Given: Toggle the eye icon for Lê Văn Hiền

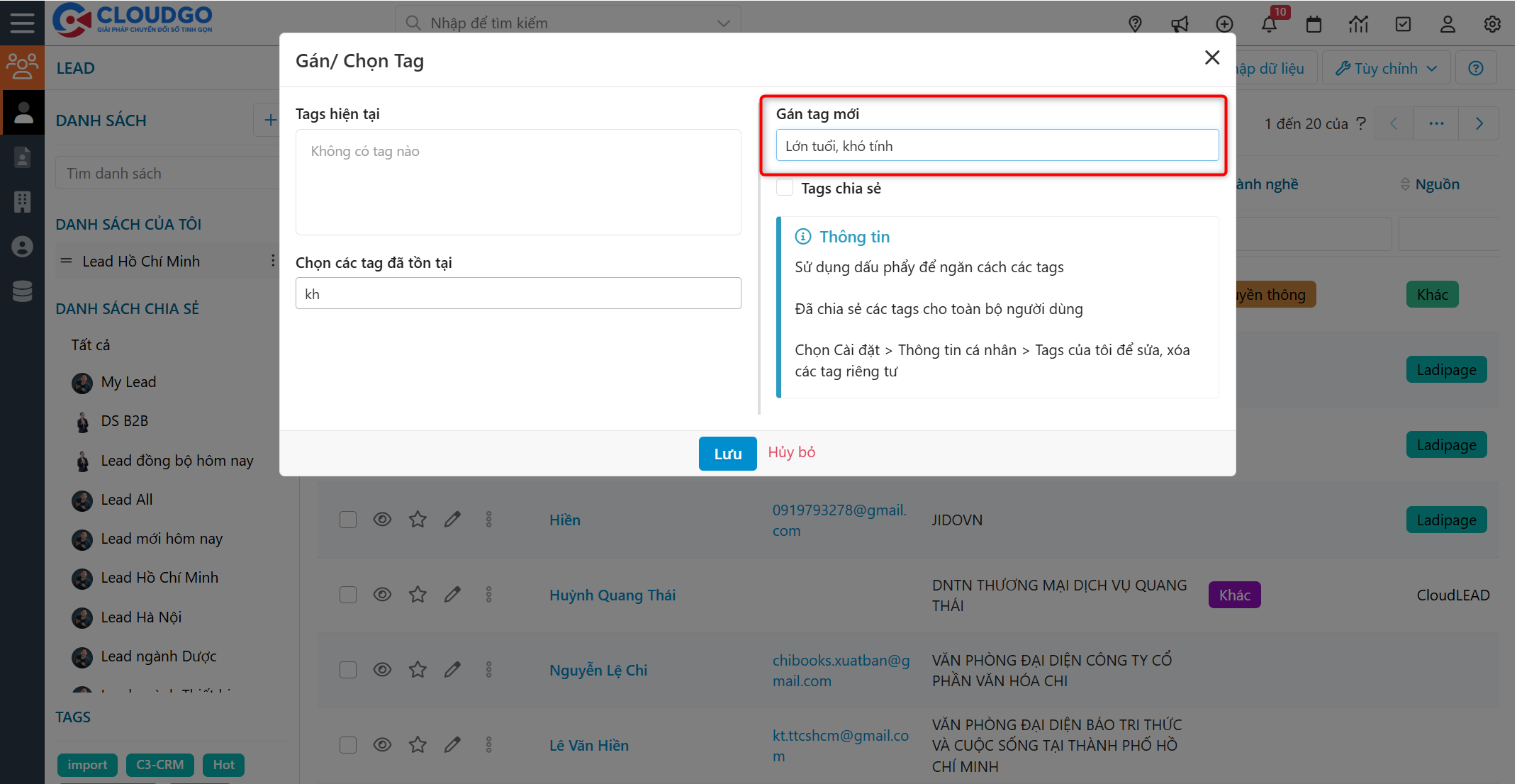Looking at the screenshot, I should (382, 745).
